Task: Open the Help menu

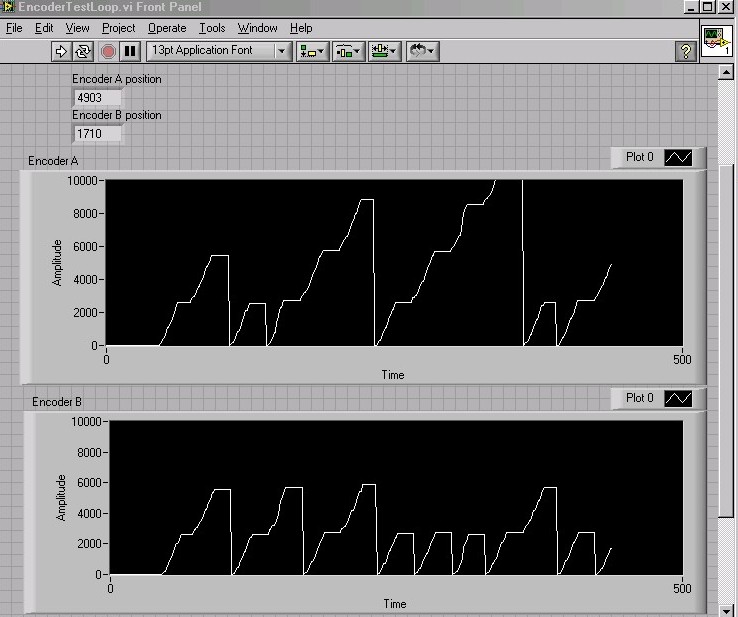Action: pyautogui.click(x=301, y=28)
